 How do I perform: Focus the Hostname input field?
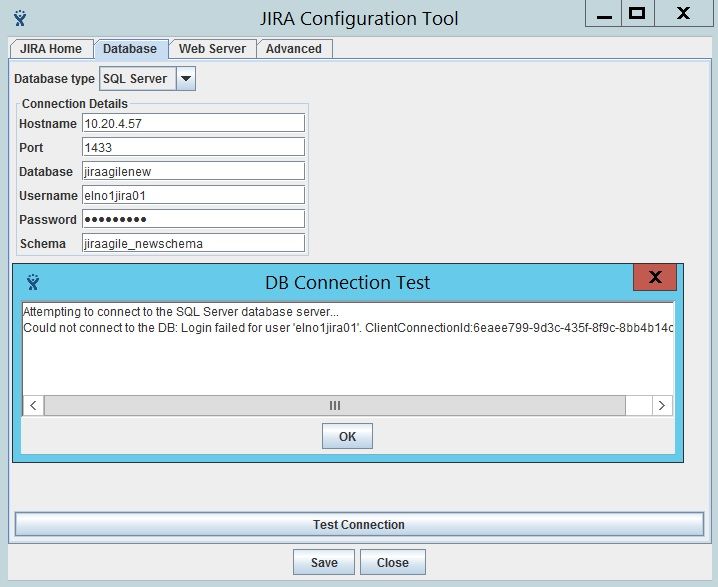193,123
